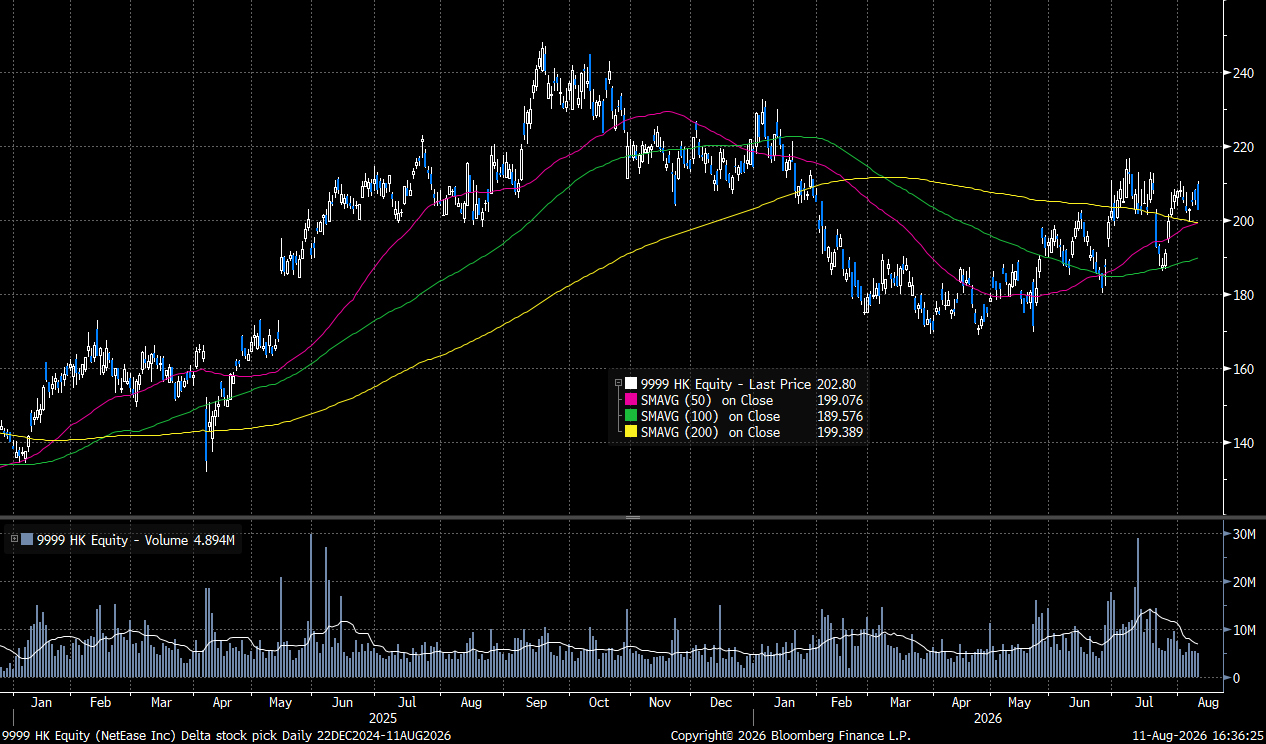Click the last price value 202.80
Viewport: 1266px width, 744px height.
(x=836, y=384)
